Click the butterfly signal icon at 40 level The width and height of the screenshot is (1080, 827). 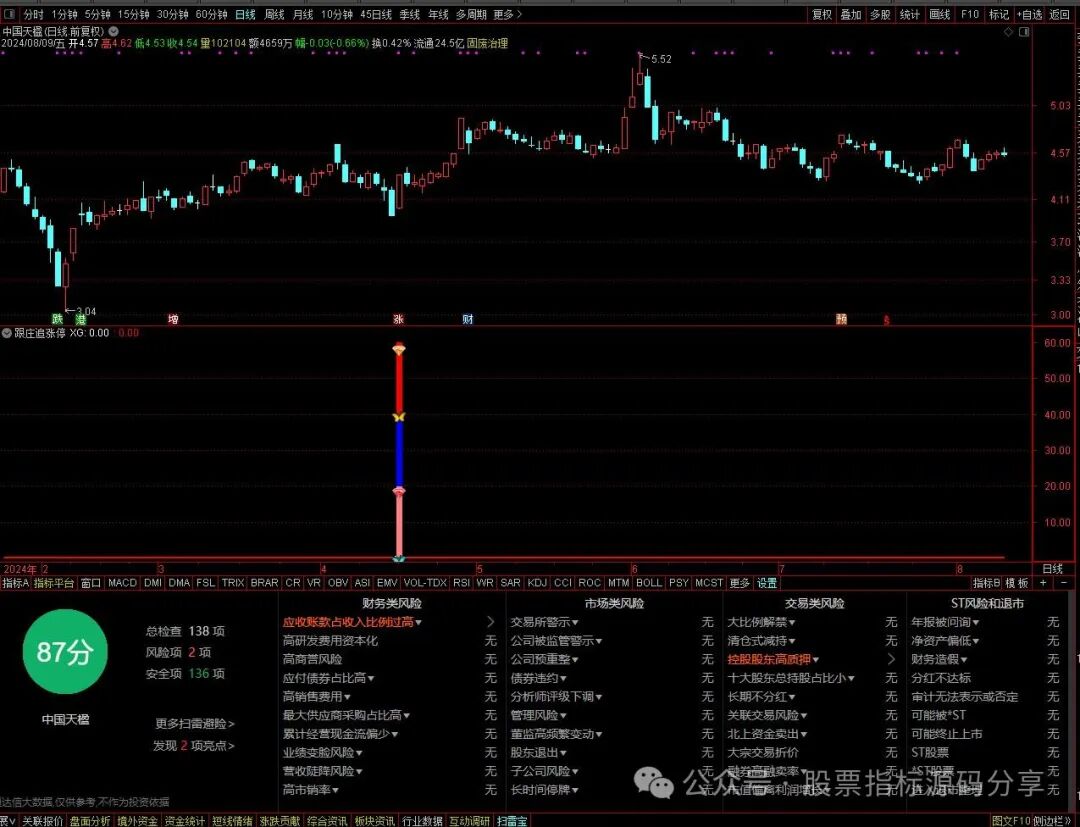(399, 417)
